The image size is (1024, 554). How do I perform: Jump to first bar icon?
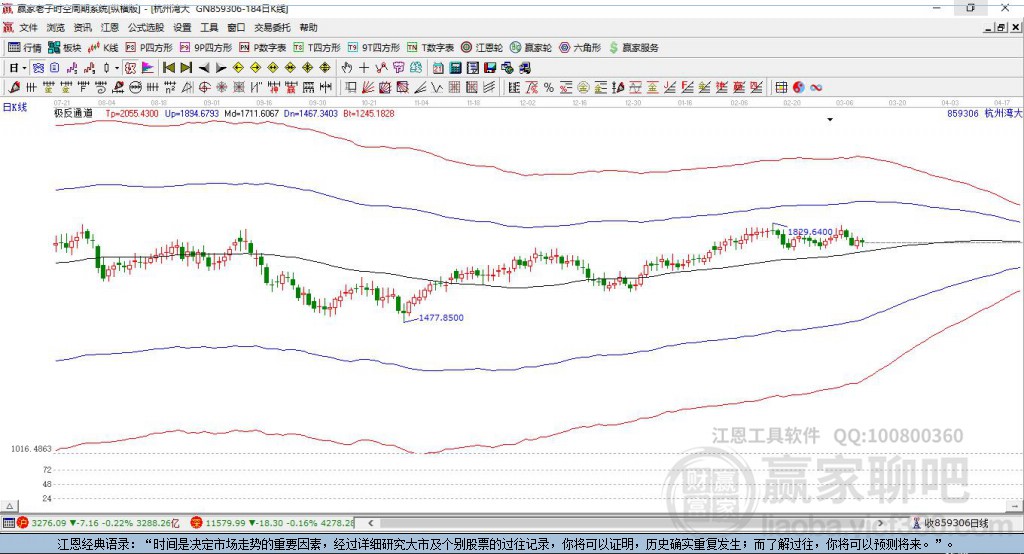(x=168, y=68)
